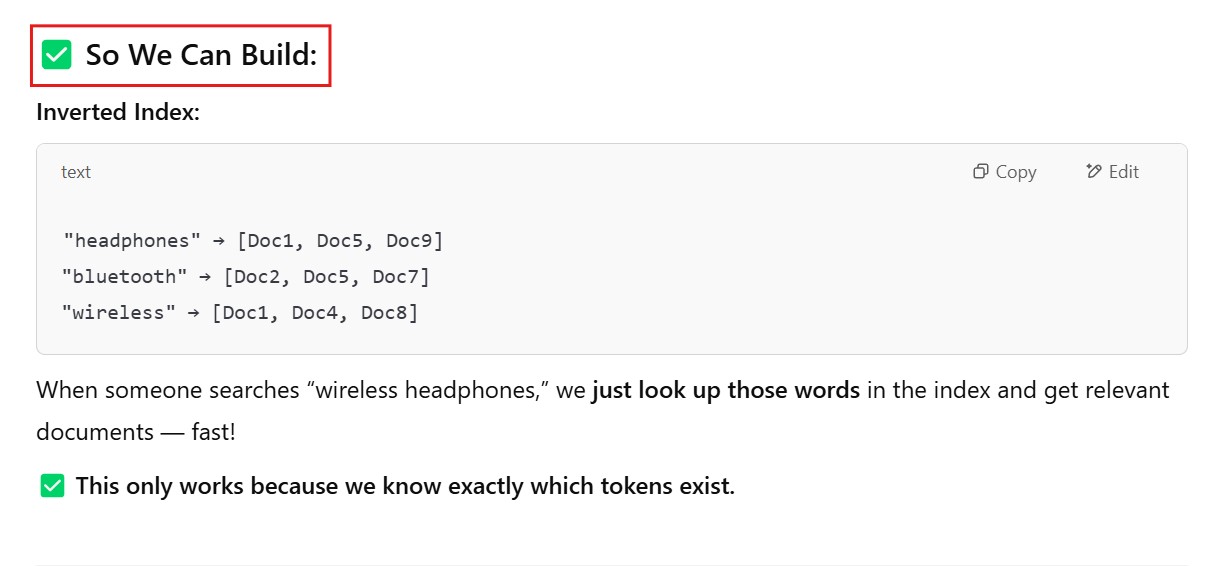This screenshot has height=575, width=1211.
Task: Click the bold "just look up those words"
Action: pyautogui.click(x=726, y=390)
